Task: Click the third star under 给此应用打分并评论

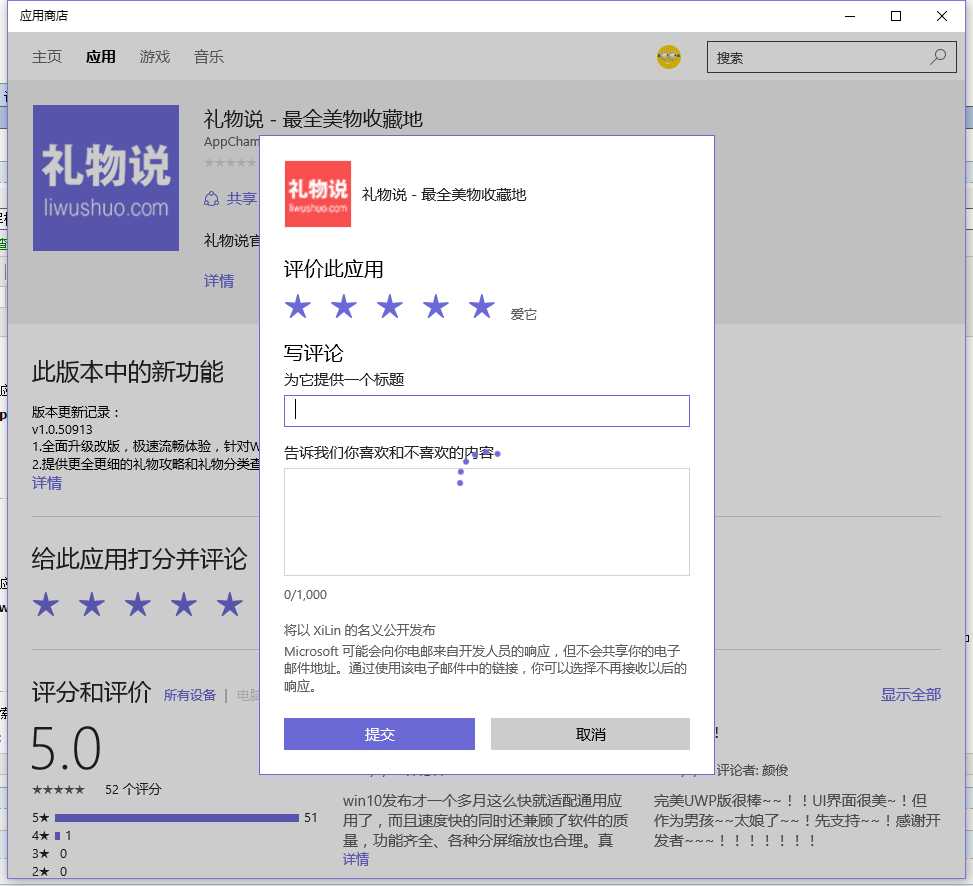Action: point(138,604)
